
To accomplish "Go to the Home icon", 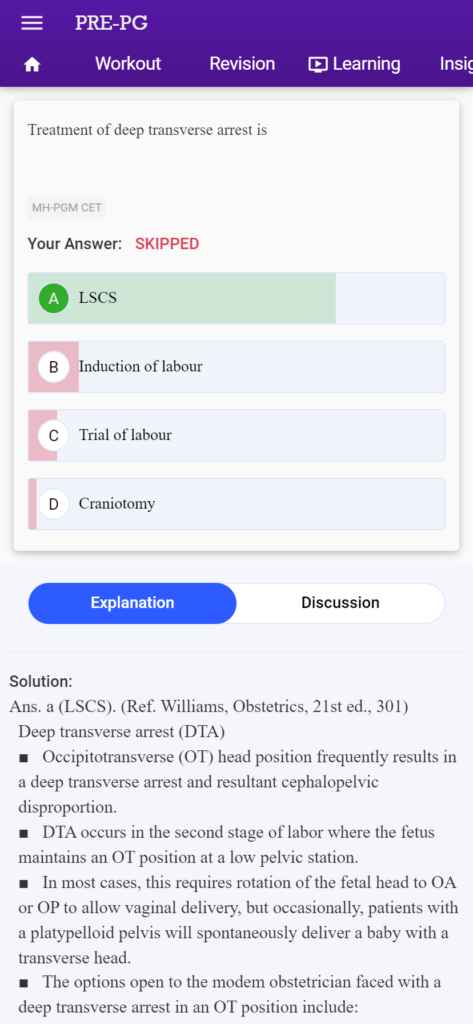I will click(x=32, y=64).
